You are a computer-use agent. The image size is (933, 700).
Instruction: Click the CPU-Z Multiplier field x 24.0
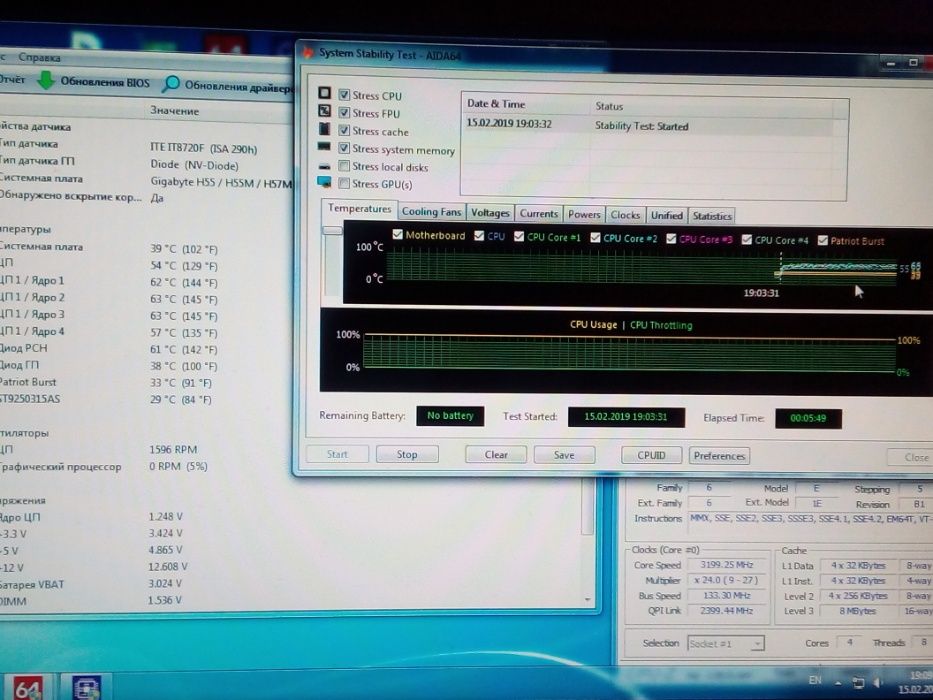pos(727,580)
